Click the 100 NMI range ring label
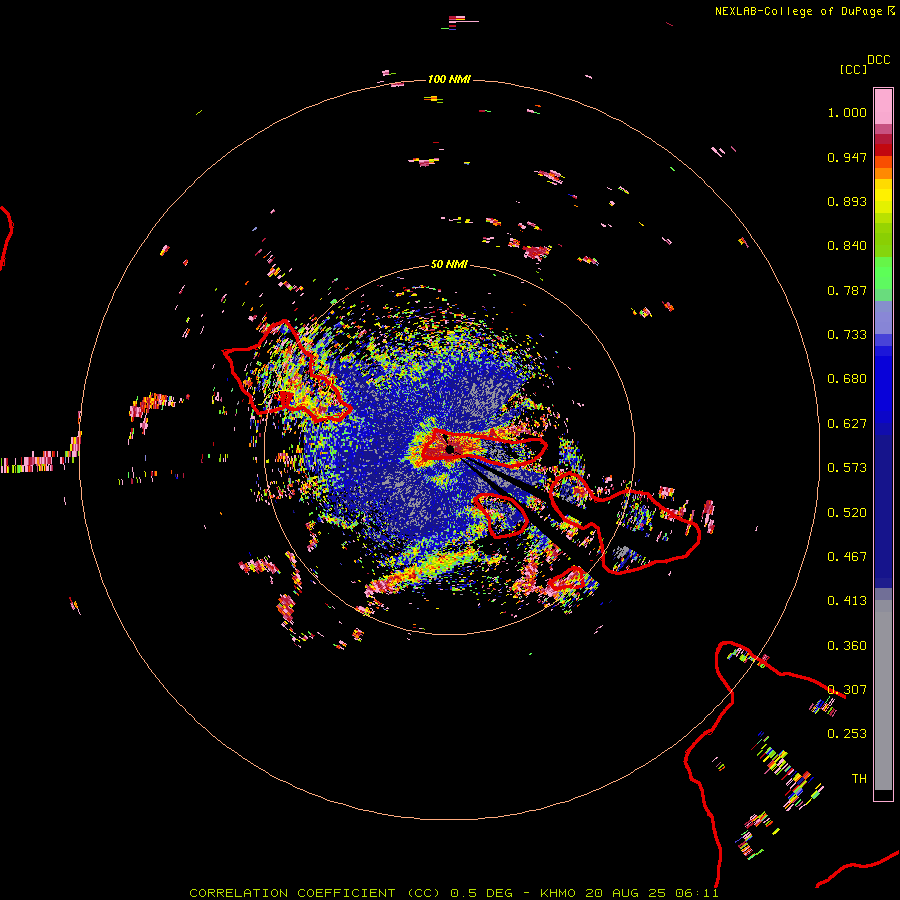Viewport: 900px width, 900px height. pyautogui.click(x=449, y=79)
